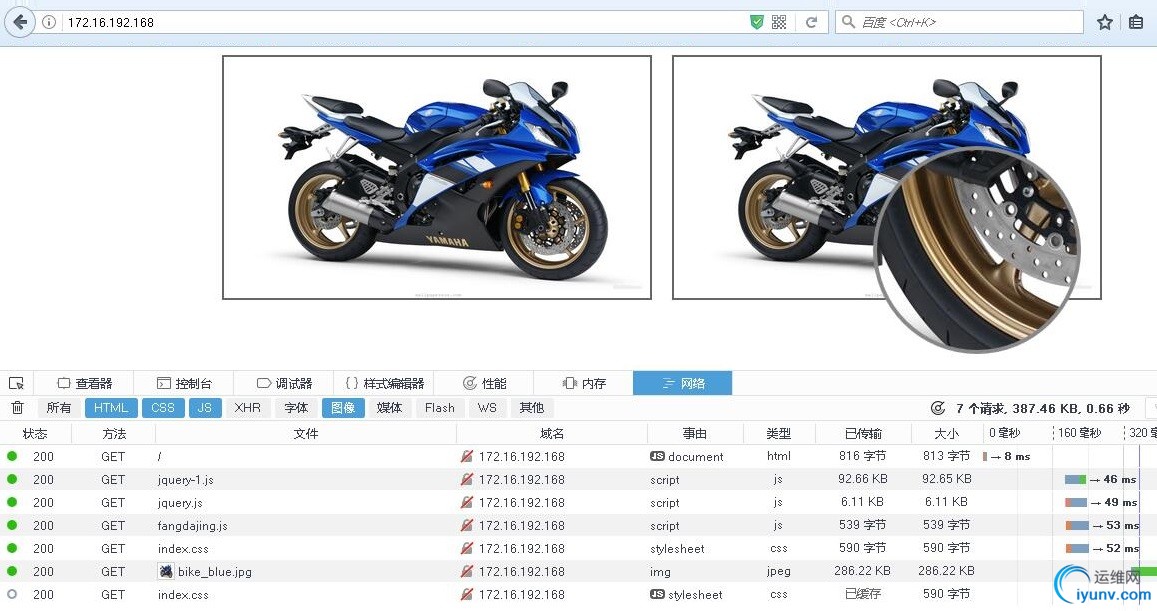Select the cached index.css request marked 已缓存

(x=578, y=594)
